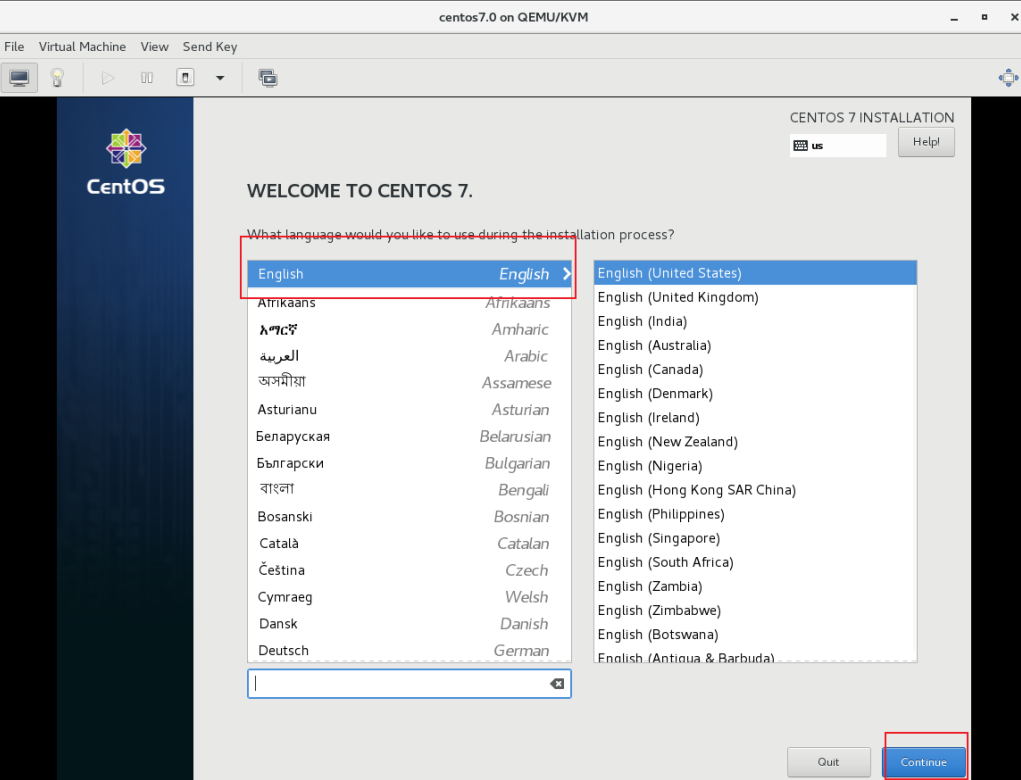Clear the language search field icon
Screen dimensions: 1021x780
click(557, 684)
